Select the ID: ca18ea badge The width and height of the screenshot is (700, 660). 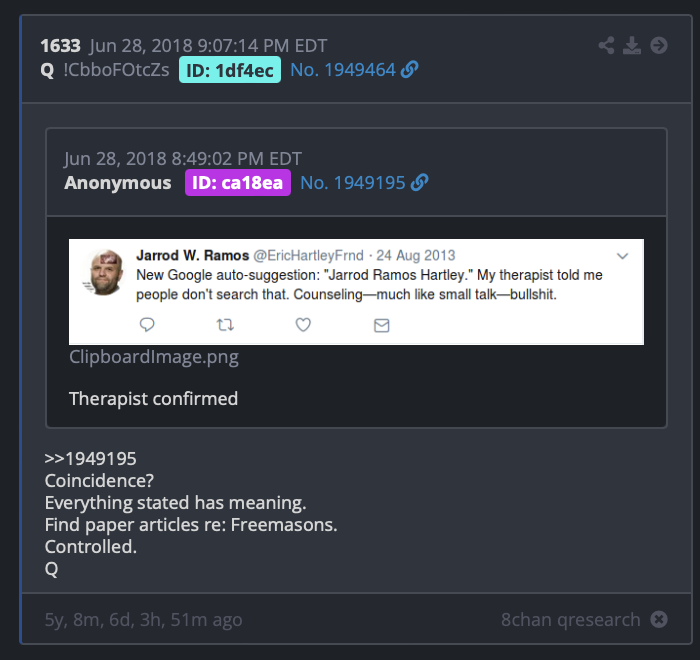238,183
